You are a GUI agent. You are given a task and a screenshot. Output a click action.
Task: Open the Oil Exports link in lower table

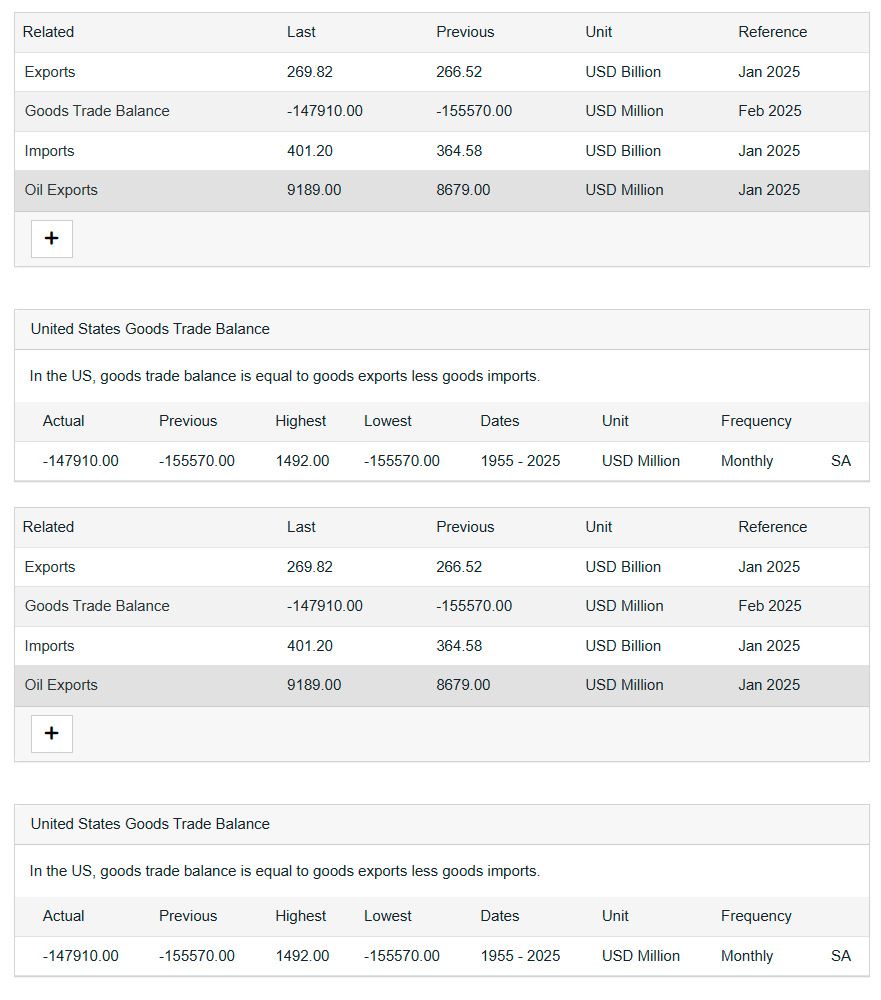(x=61, y=685)
